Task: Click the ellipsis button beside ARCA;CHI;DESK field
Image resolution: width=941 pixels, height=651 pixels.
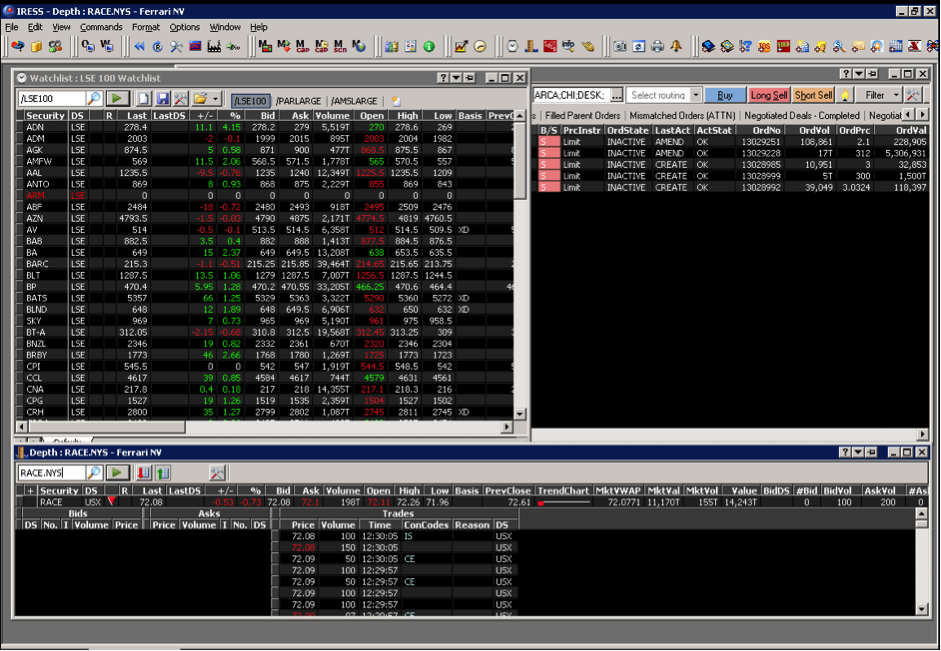Action: pyautogui.click(x=616, y=95)
